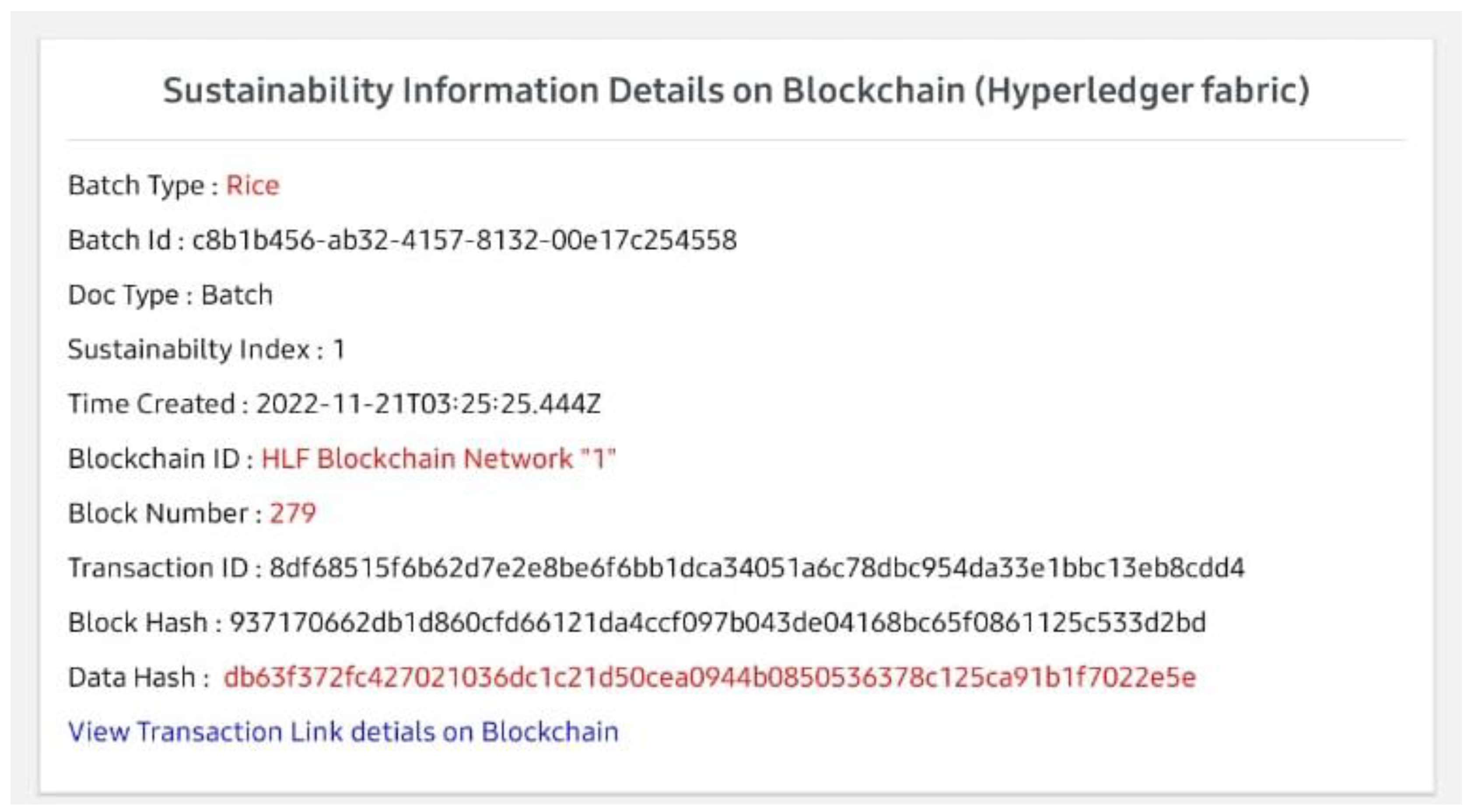Click the Sustainabilty Index label
1471x812 pixels.
[189, 350]
